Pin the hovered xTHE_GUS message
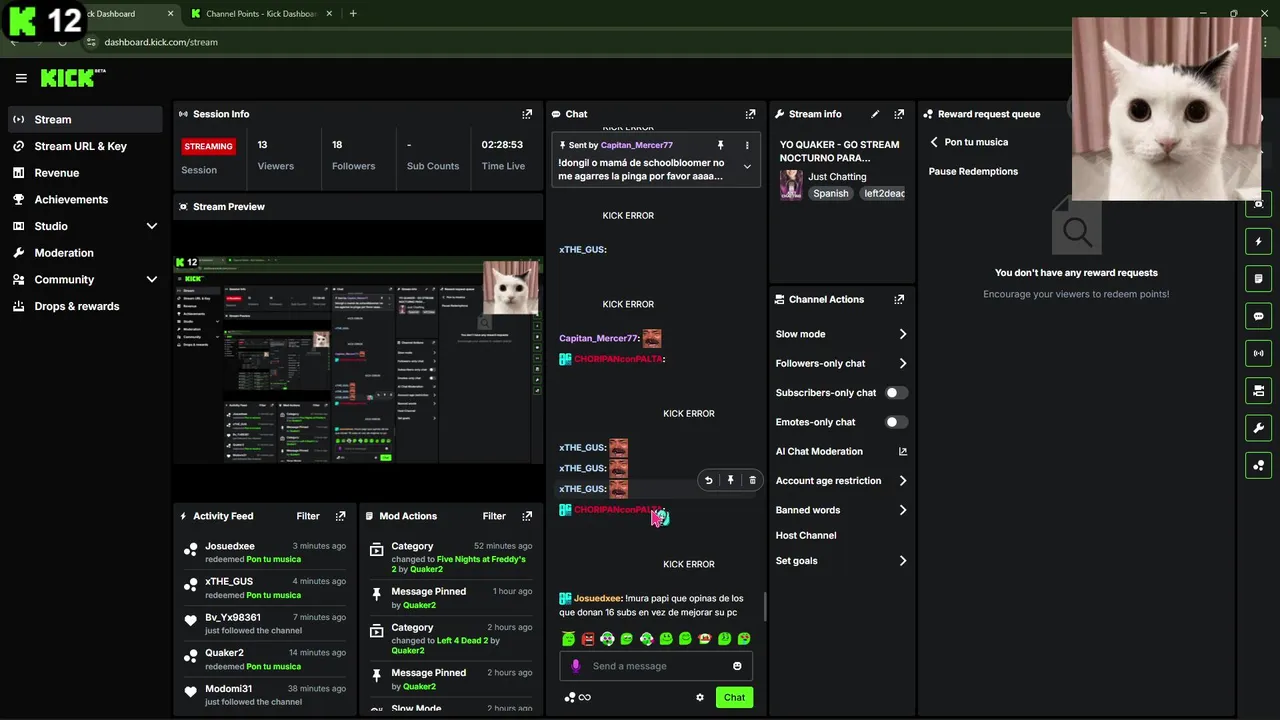Viewport: 1280px width, 720px height. tap(731, 481)
